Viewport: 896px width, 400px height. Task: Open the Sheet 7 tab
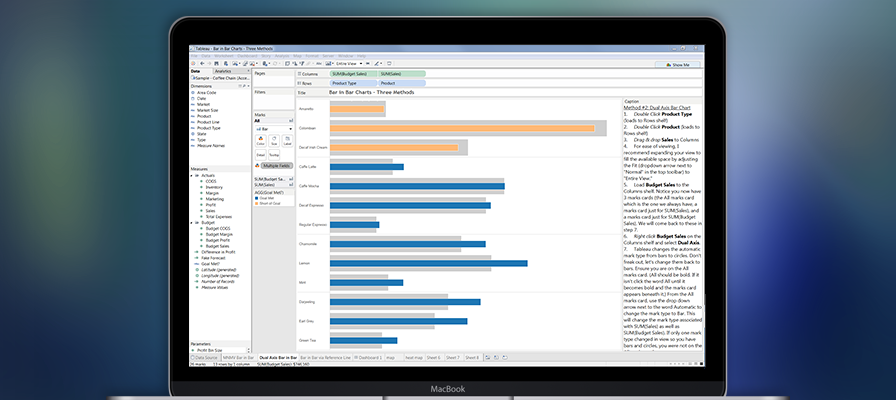coord(452,357)
